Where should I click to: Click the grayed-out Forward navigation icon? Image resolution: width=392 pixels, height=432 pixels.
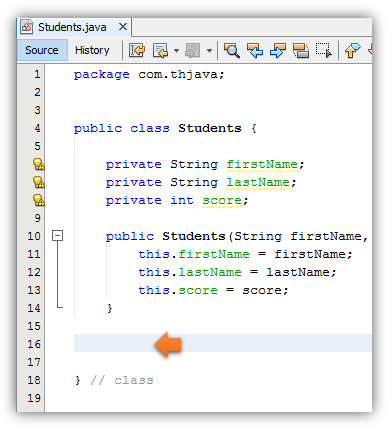(193, 51)
